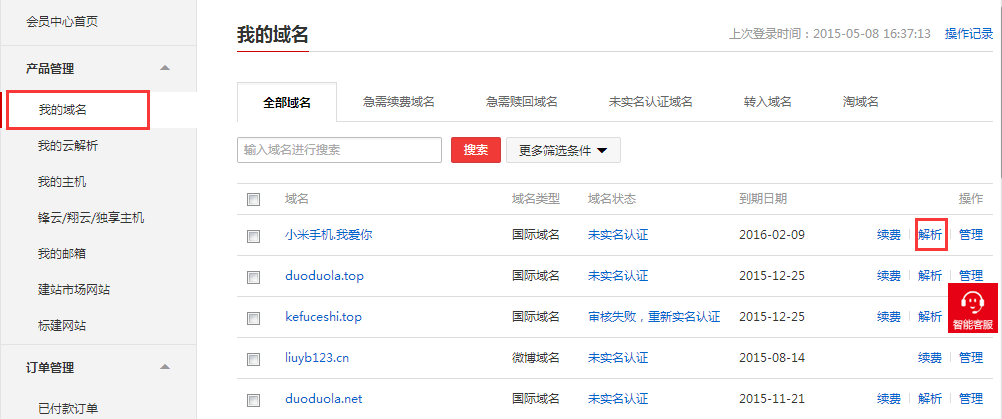The width and height of the screenshot is (1002, 419).
Task: Switch to the 急需续费域名 tab
Action: [398, 102]
